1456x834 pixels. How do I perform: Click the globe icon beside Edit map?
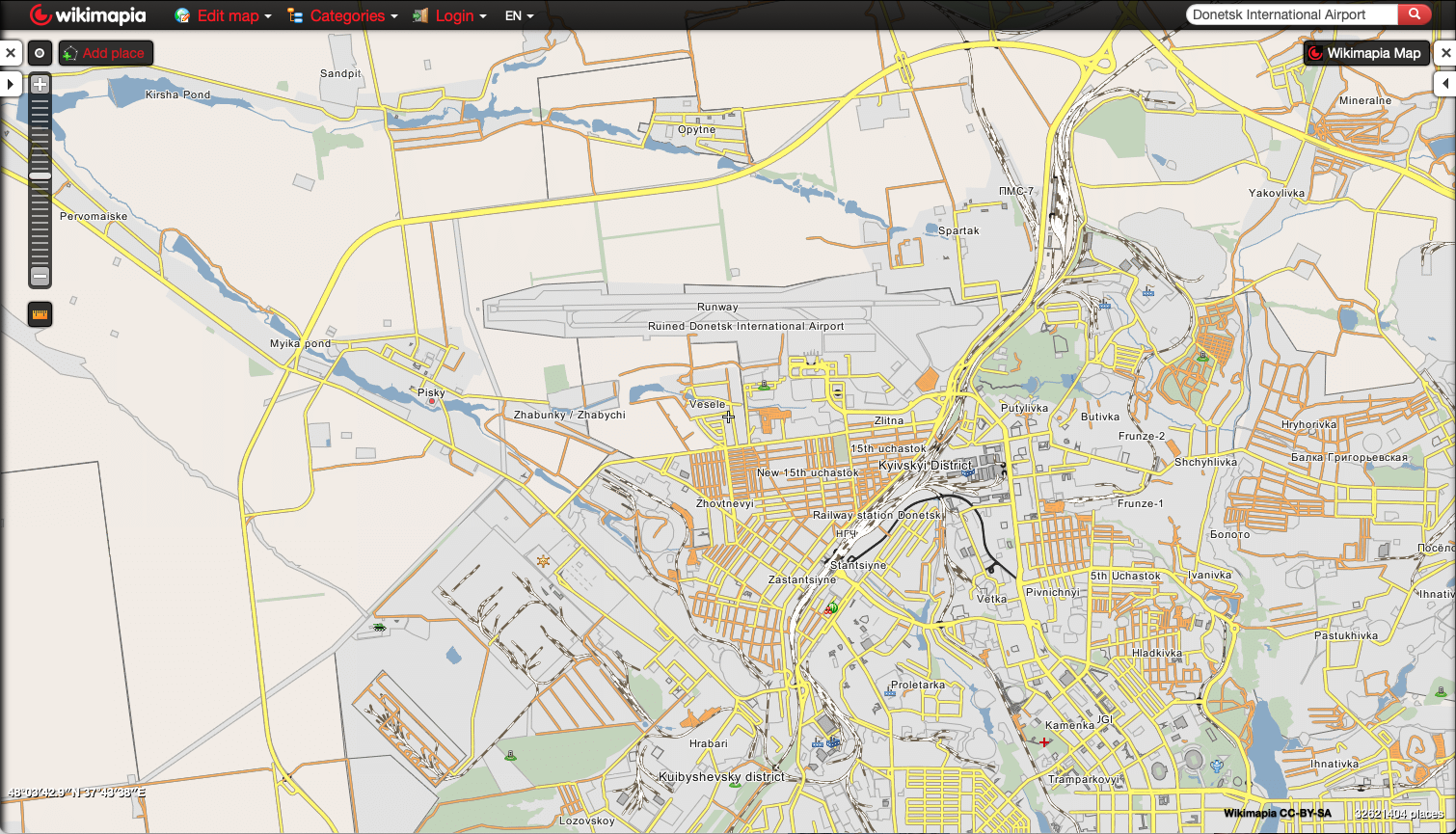coord(182,15)
